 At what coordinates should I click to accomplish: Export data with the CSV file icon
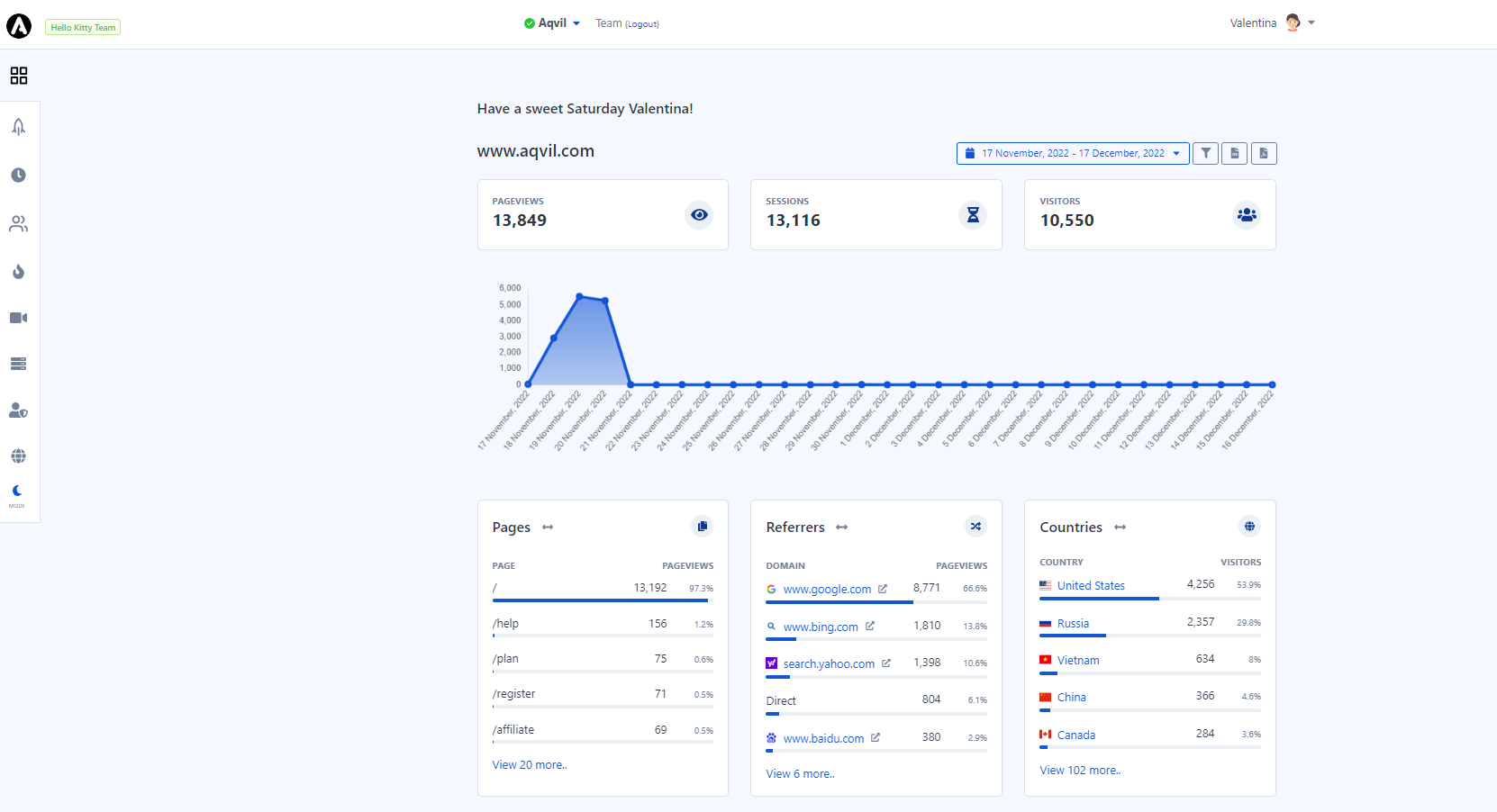(1235, 153)
